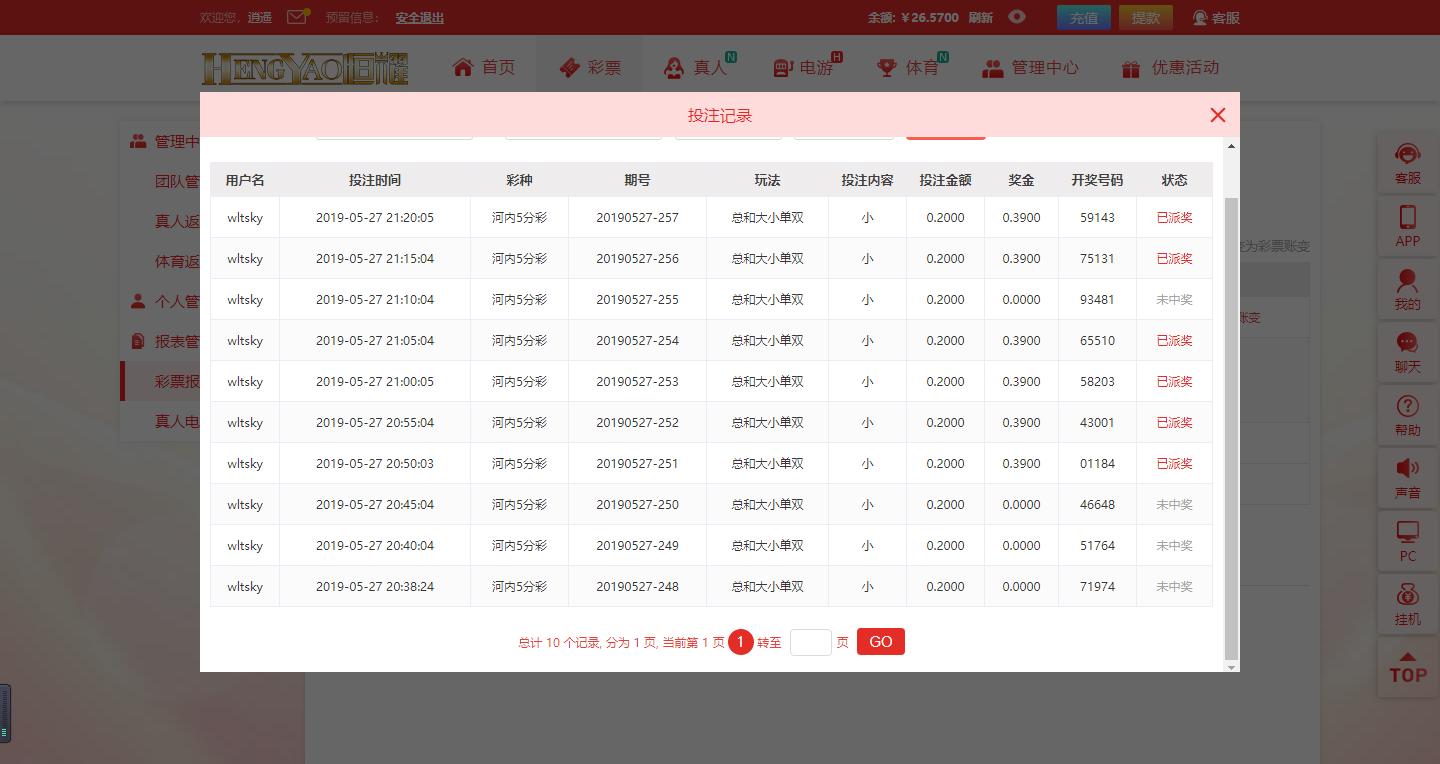Click draw number 59143
The image size is (1440, 764).
pyautogui.click(x=1097, y=217)
